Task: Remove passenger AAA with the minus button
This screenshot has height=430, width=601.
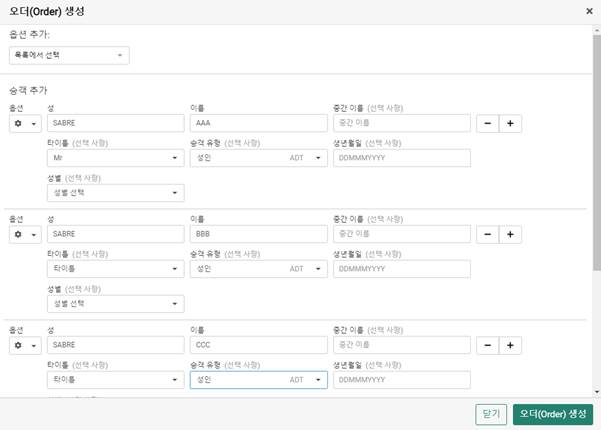Action: click(488, 123)
